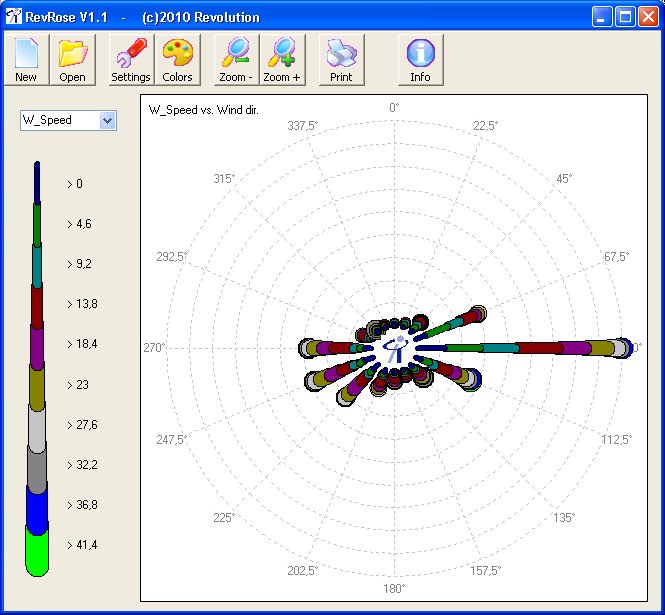665x615 pixels.
Task: Click the 292,5° direction label
Action: [x=172, y=257]
